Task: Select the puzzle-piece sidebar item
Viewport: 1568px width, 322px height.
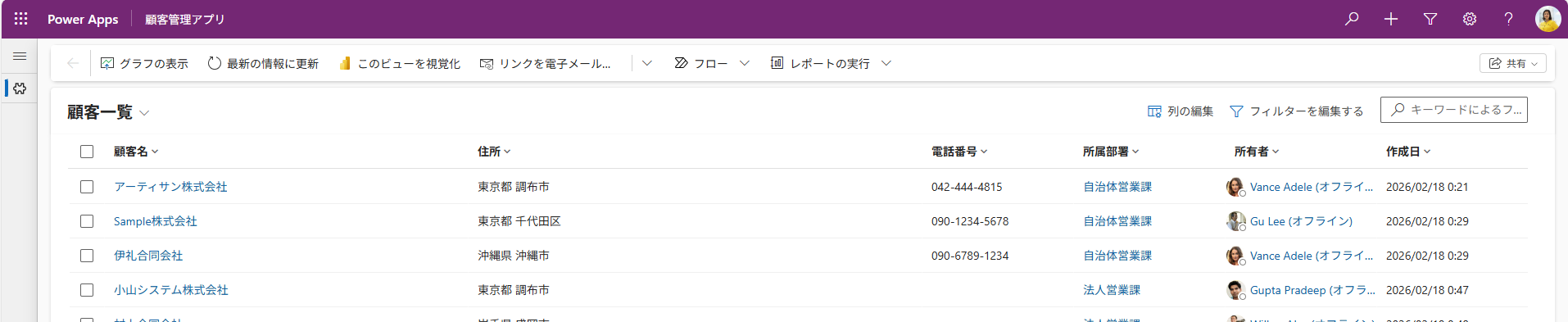Action: point(20,88)
